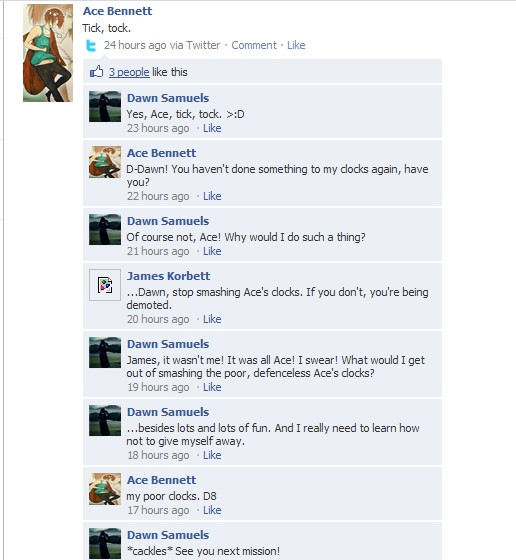516x560 pixels.
Task: Like Dawn's comment from 19 hours ago
Action: pyautogui.click(x=212, y=387)
